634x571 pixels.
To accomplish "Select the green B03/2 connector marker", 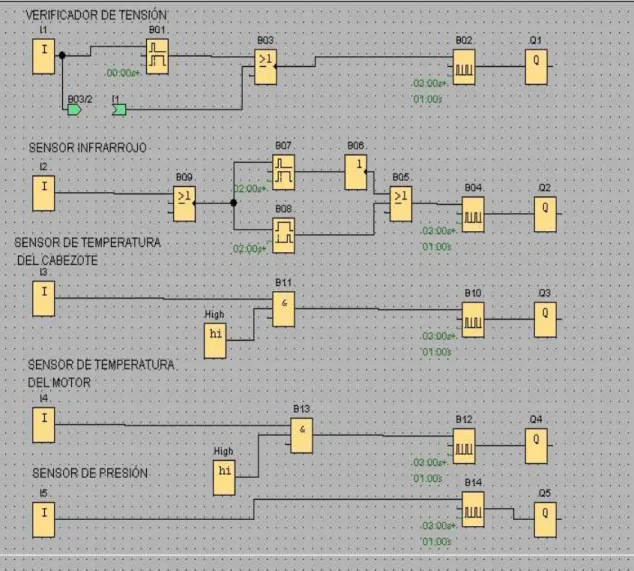I will (x=74, y=110).
